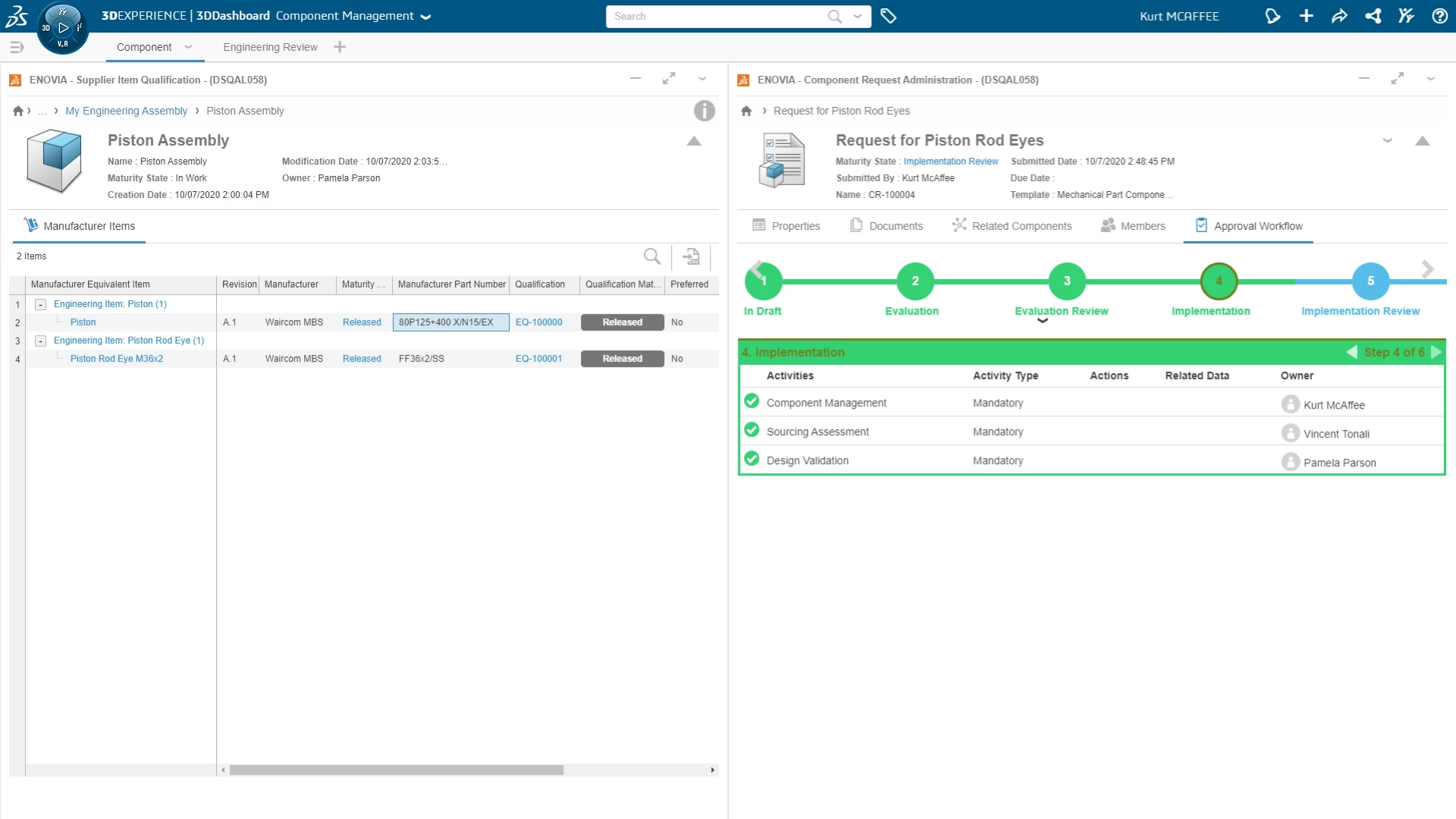Click the plus add icon in top bar
1456x819 pixels.
point(1306,16)
